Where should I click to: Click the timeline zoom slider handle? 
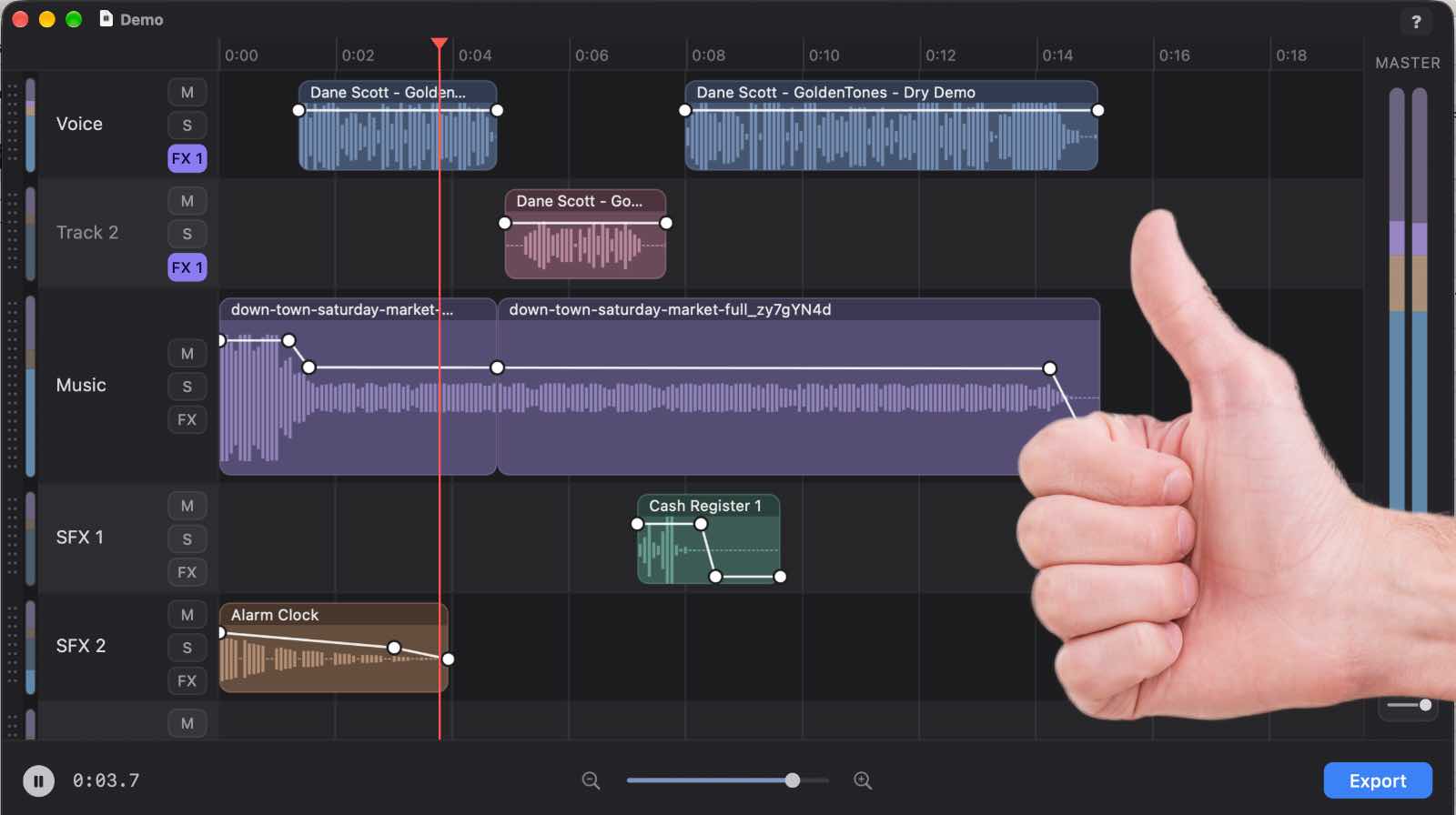click(x=793, y=780)
